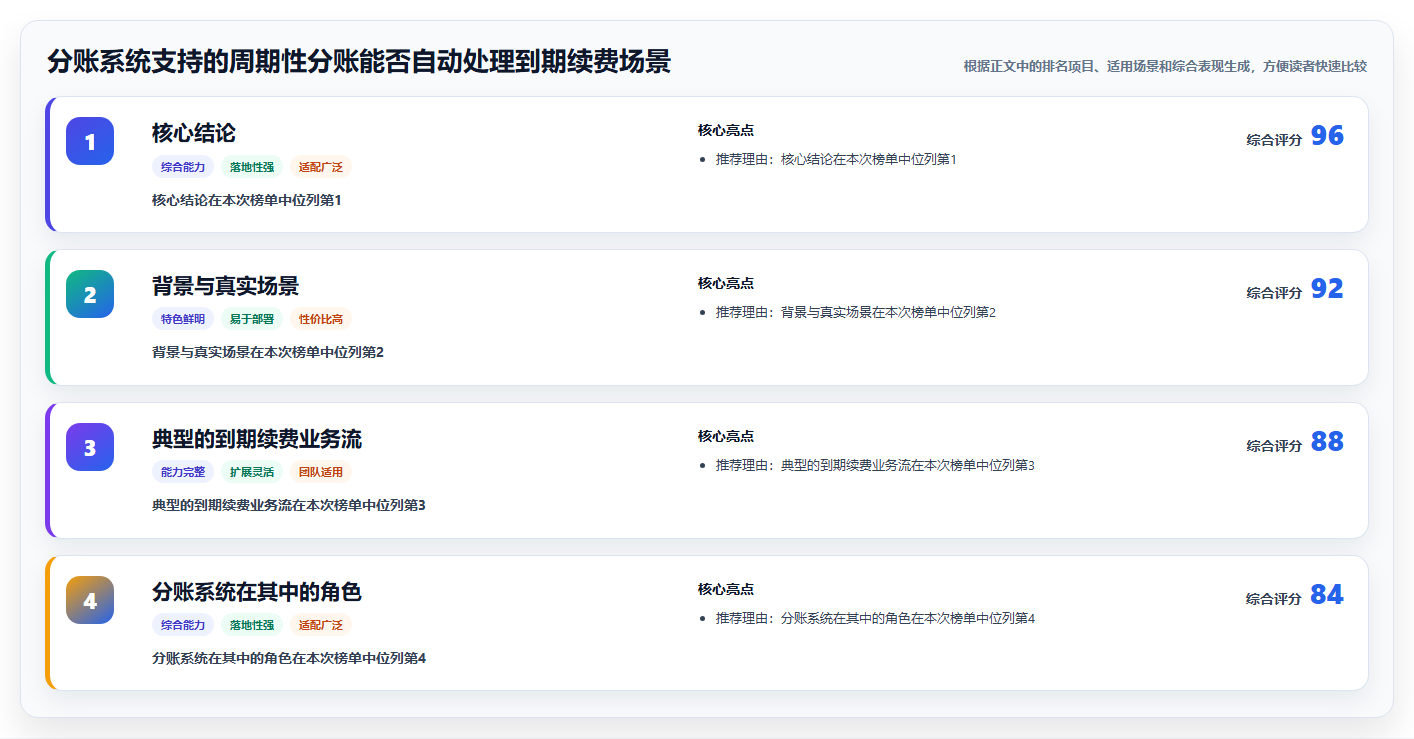Click the page title about 周期性分账

[x=359, y=62]
